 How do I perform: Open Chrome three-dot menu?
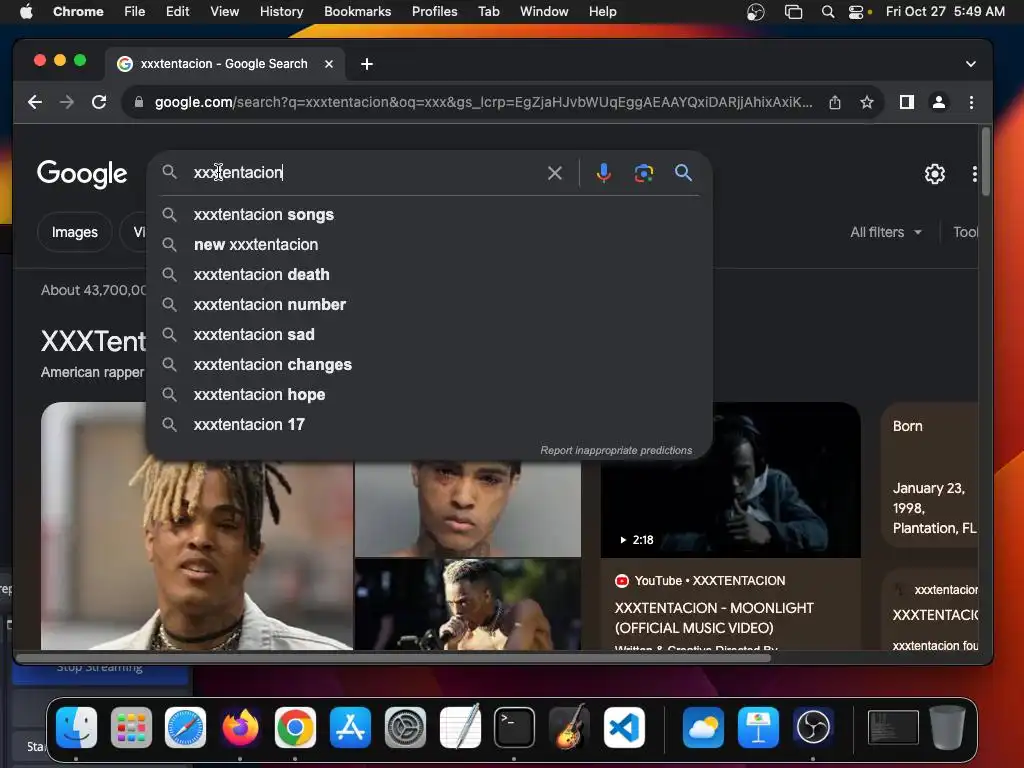[x=971, y=102]
